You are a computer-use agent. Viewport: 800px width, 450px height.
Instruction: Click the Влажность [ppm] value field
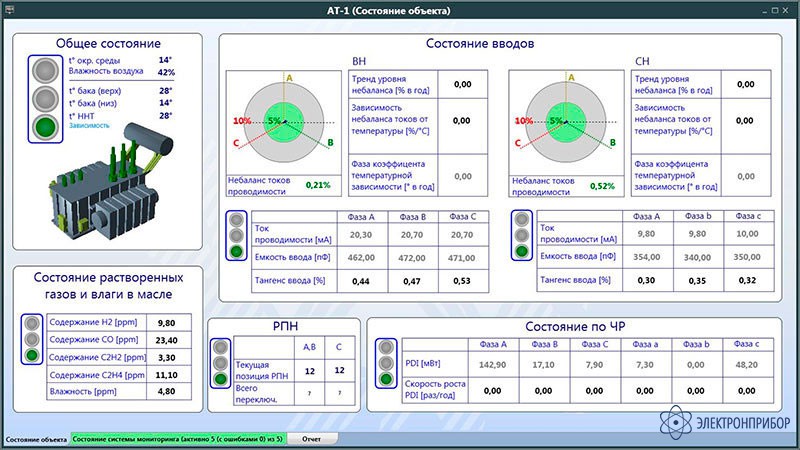point(166,392)
